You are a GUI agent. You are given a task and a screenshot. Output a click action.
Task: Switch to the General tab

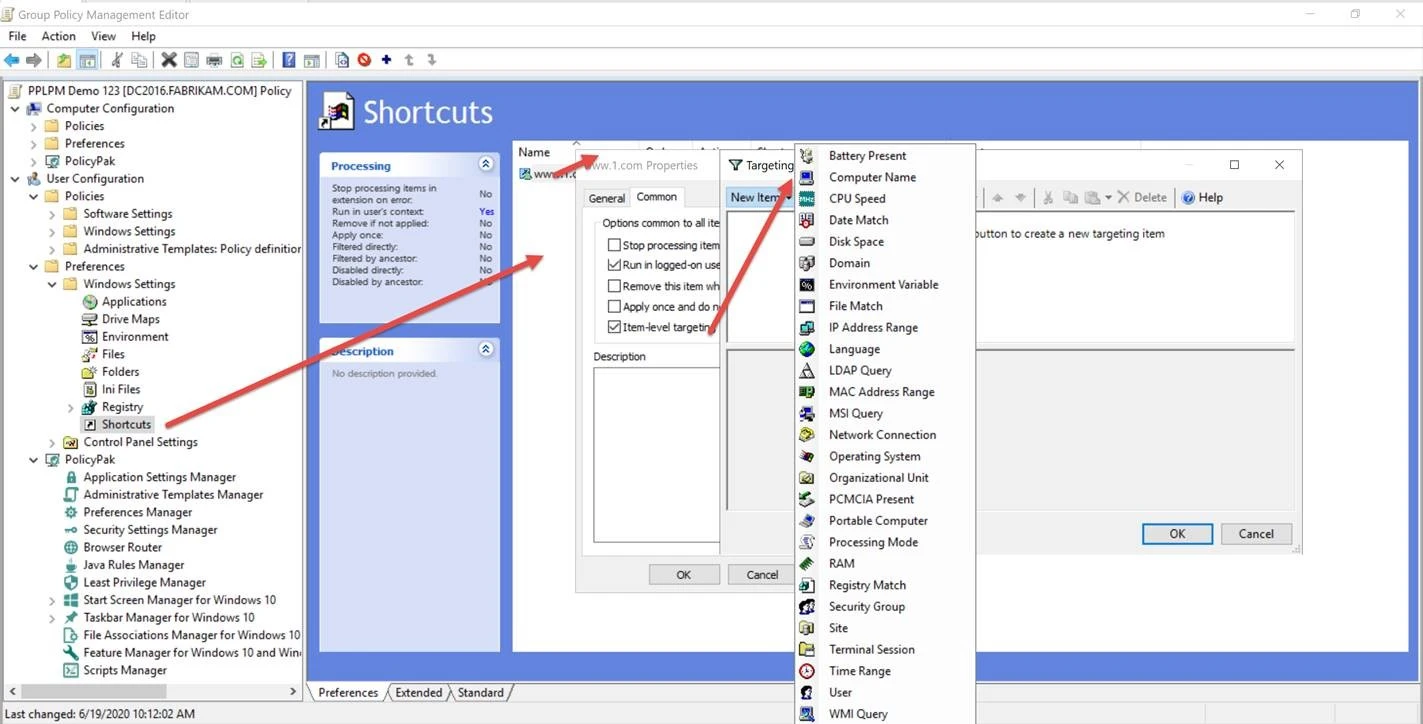click(606, 198)
